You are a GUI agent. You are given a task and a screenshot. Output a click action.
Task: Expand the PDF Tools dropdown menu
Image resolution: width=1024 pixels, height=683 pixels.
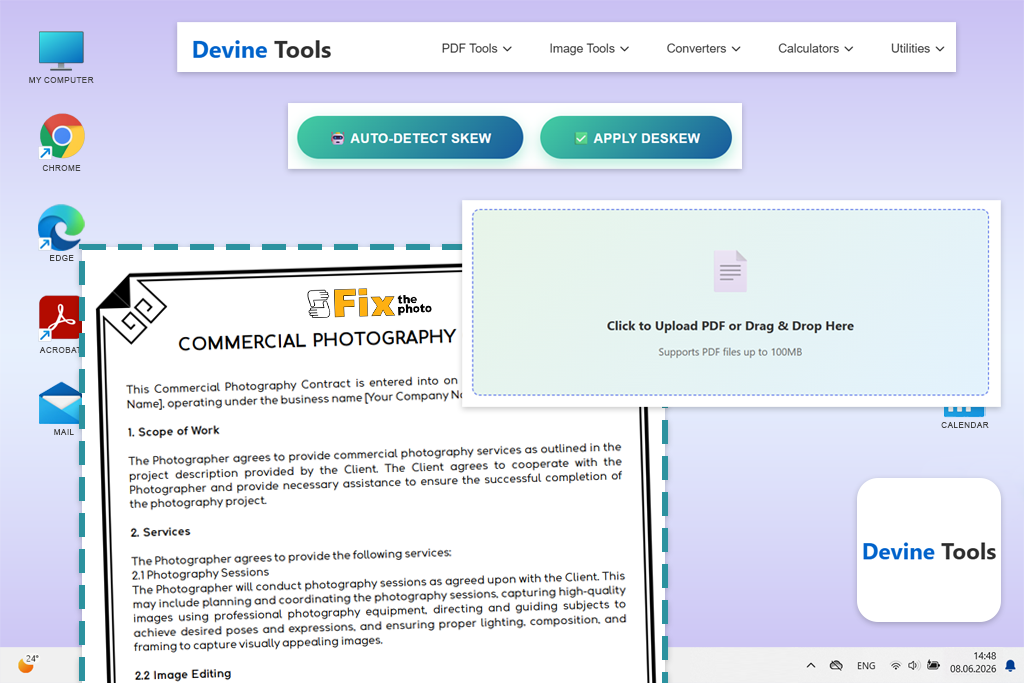[x=476, y=48]
